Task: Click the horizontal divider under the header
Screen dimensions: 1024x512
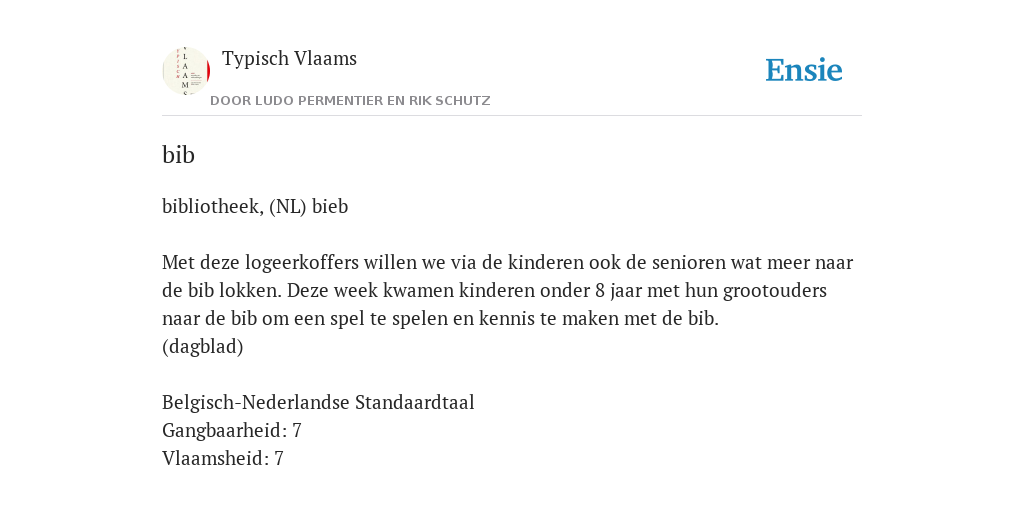Action: tap(512, 116)
